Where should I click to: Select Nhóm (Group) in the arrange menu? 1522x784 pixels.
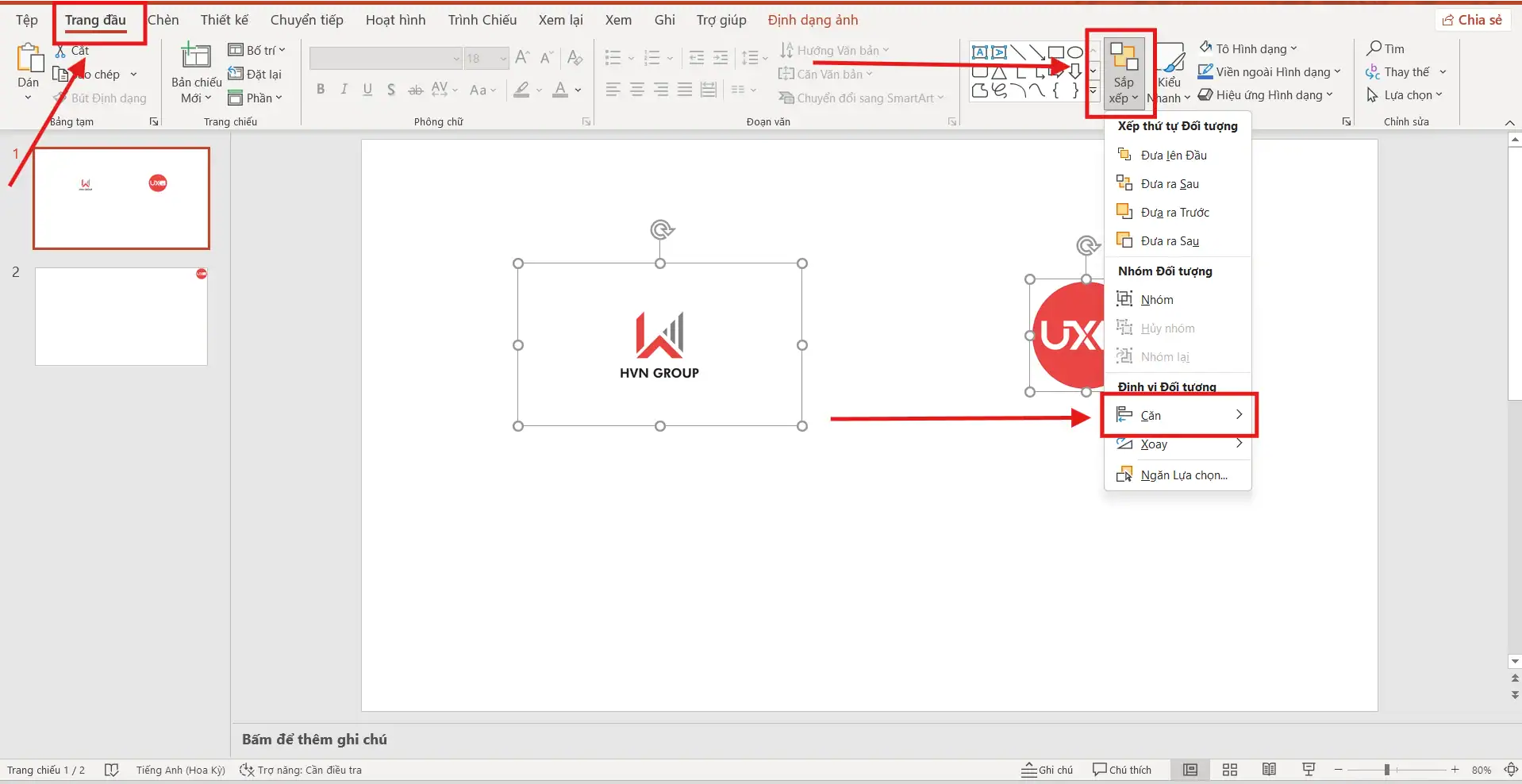pos(1178,299)
